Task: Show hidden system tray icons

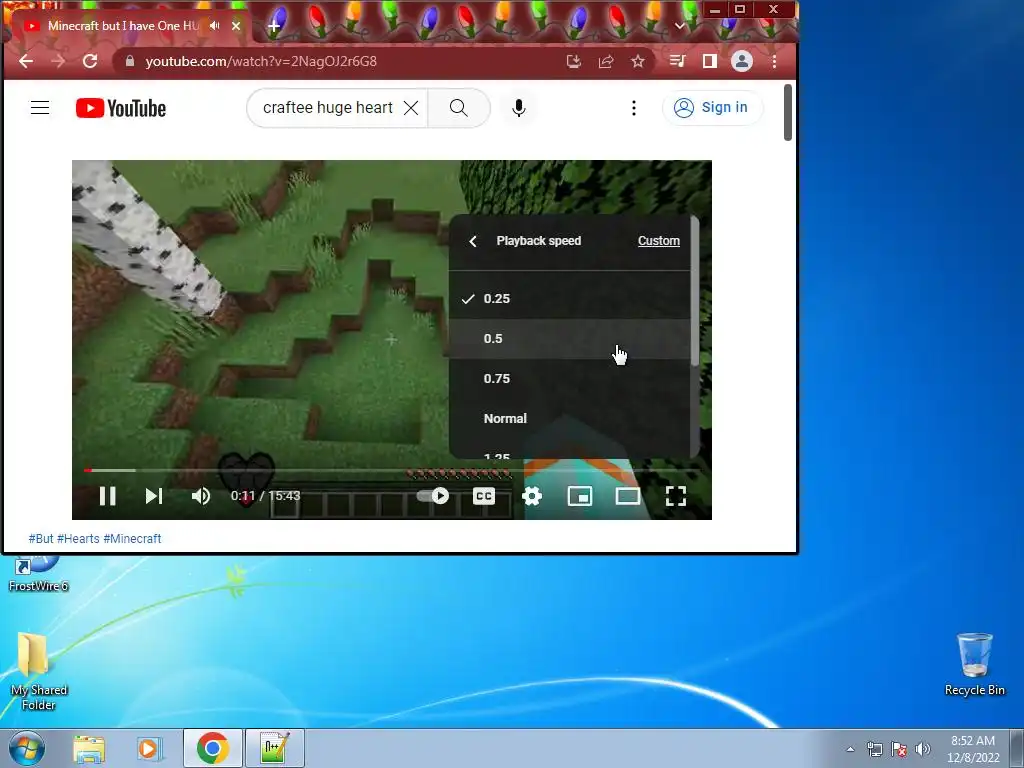Action: pyautogui.click(x=850, y=749)
